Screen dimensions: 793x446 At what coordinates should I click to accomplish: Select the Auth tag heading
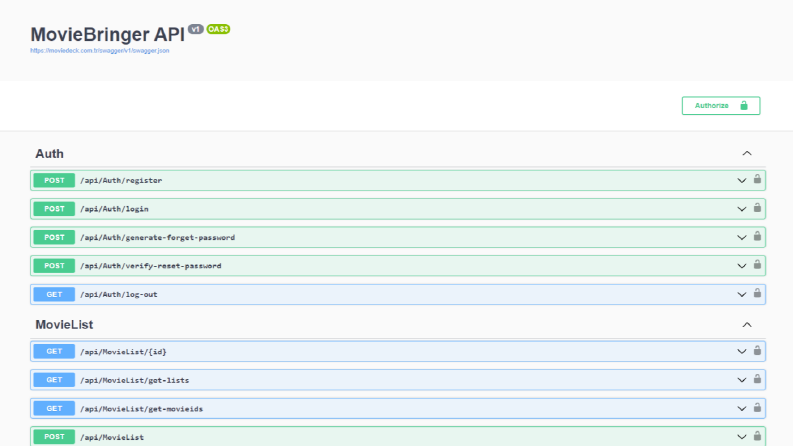click(50, 154)
